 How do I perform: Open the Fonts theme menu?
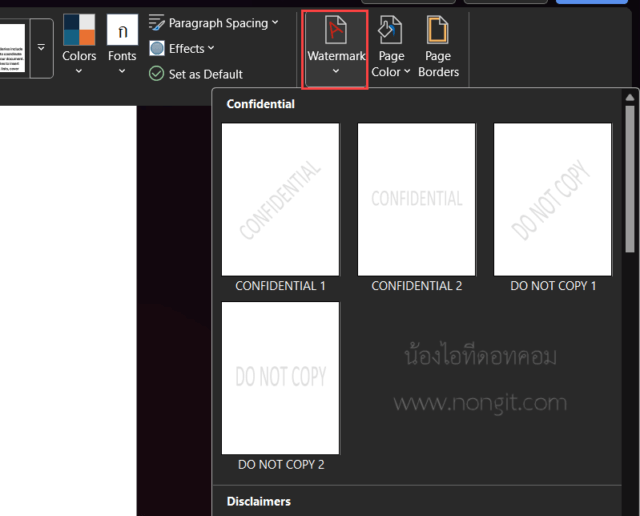click(x=122, y=44)
